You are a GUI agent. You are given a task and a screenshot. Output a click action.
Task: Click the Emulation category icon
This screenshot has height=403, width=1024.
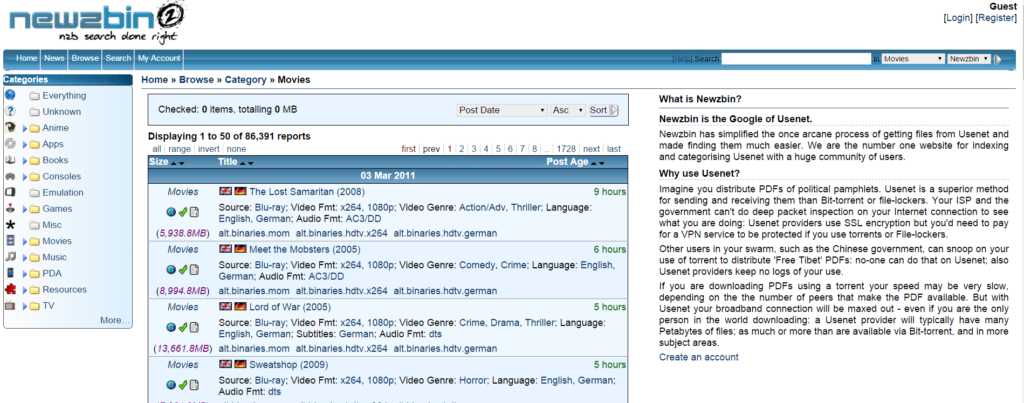tap(10, 192)
